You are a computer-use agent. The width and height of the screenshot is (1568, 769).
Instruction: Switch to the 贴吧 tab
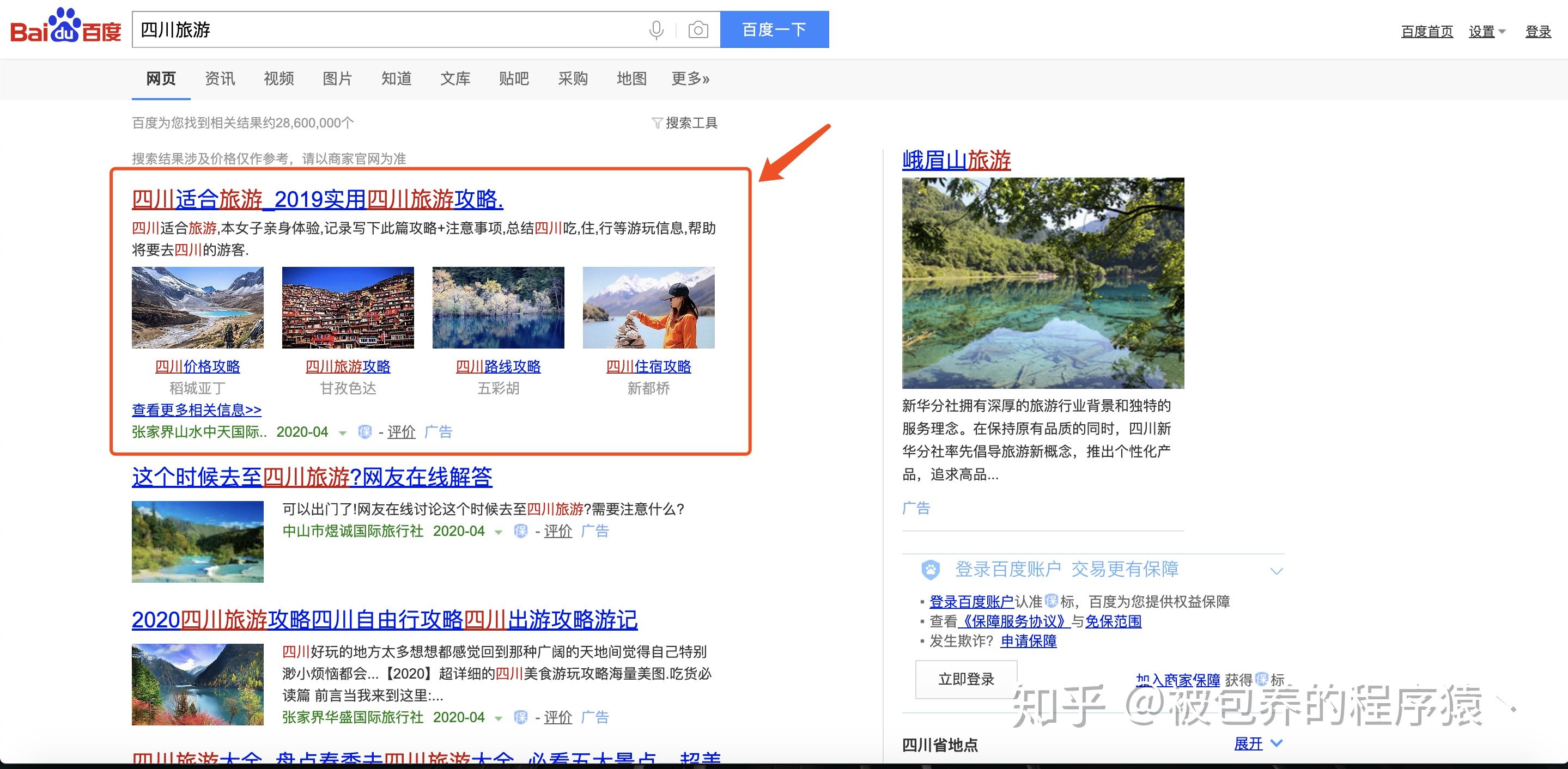pyautogui.click(x=514, y=78)
